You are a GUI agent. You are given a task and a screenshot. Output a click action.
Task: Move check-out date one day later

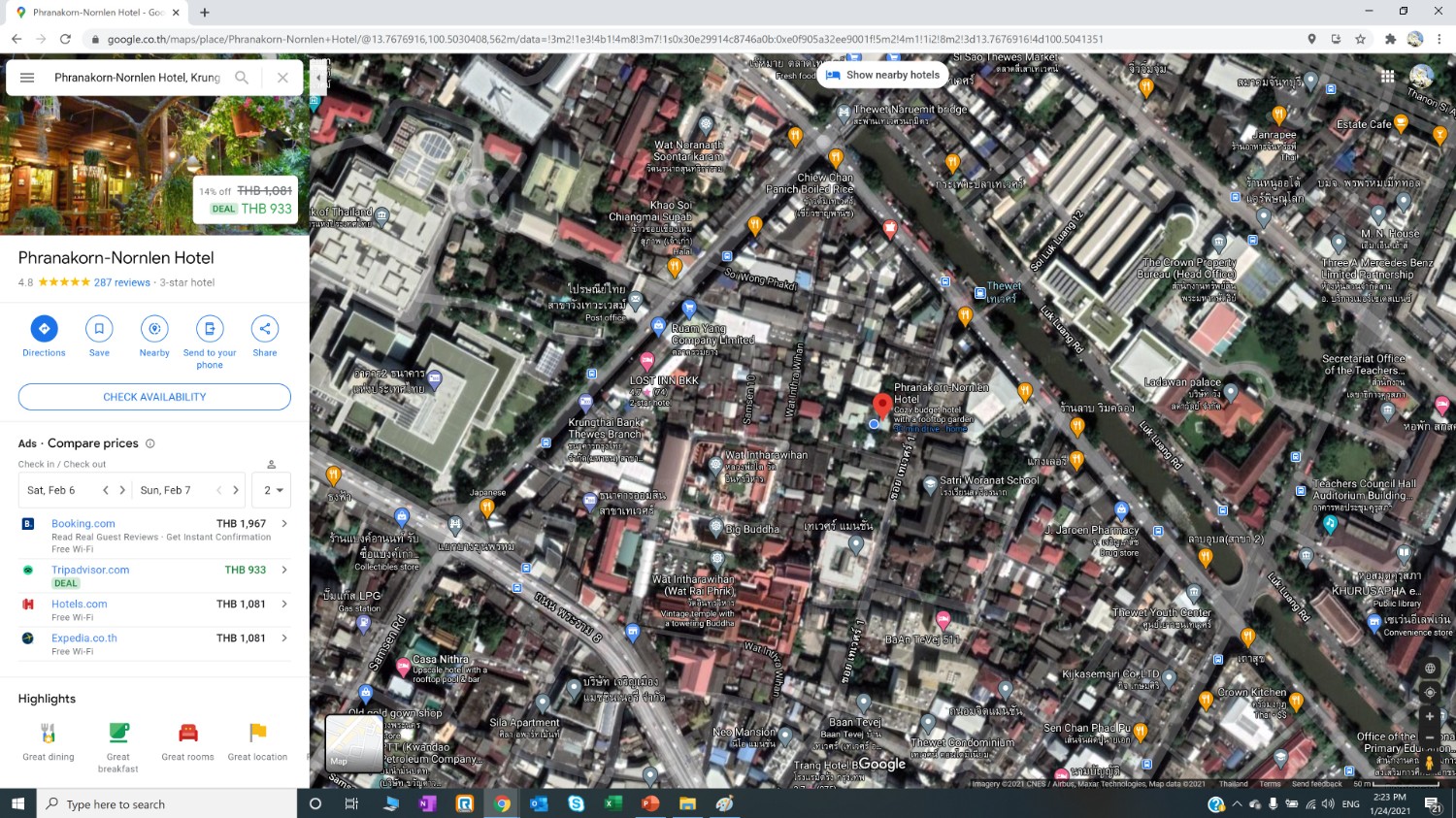236,490
